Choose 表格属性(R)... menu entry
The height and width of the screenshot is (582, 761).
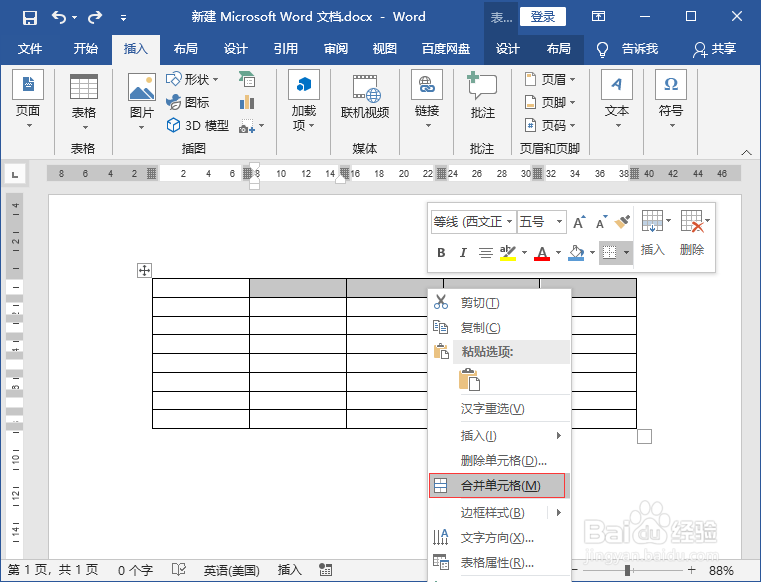tap(499, 563)
